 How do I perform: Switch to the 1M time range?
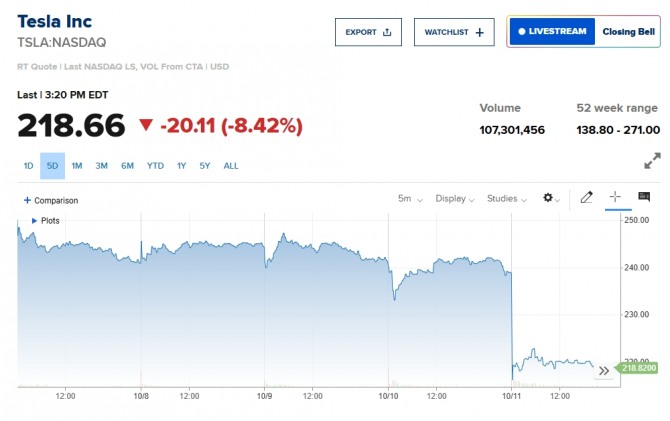77,166
